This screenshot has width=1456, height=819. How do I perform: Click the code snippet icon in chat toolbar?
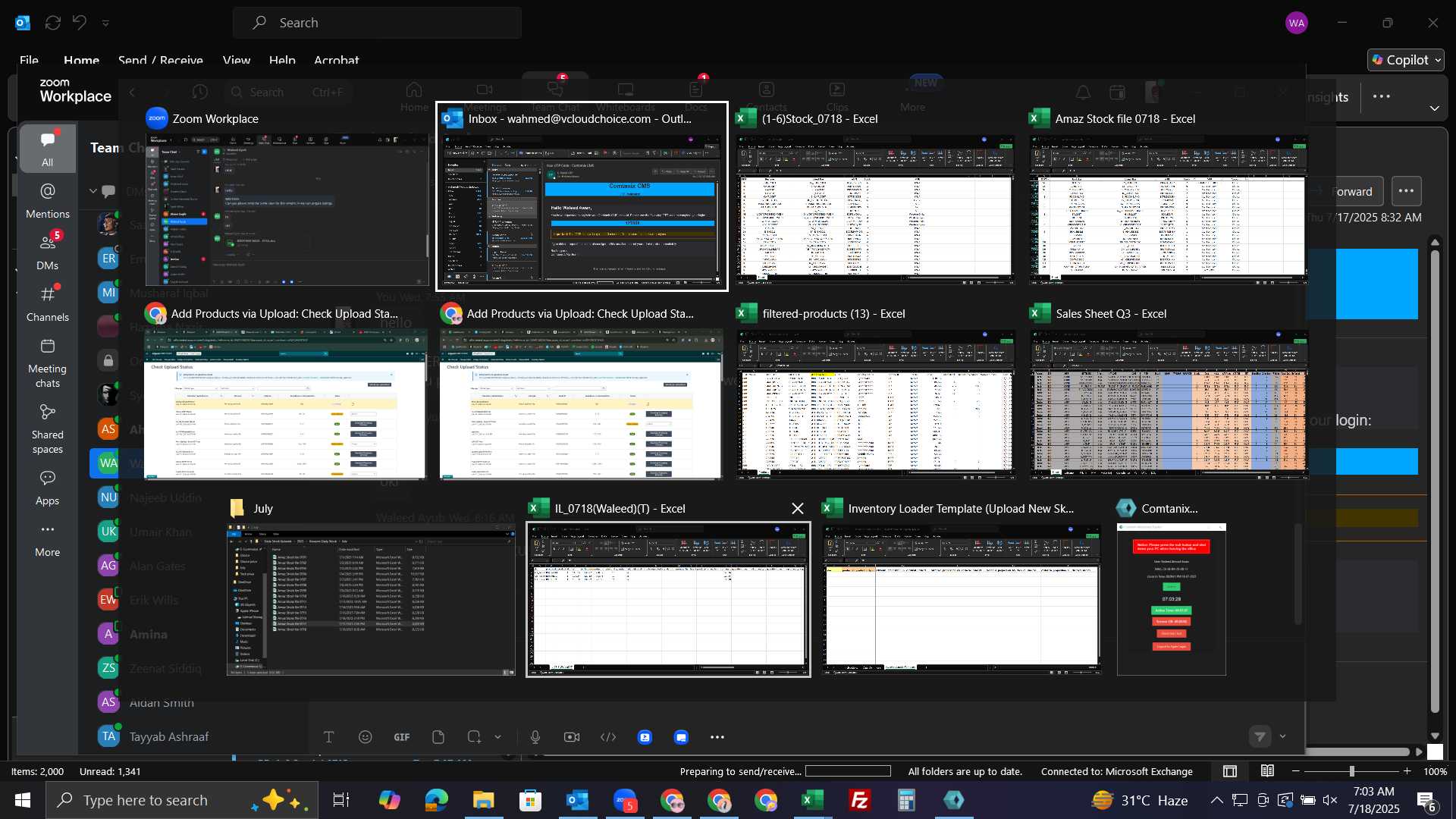tap(608, 737)
